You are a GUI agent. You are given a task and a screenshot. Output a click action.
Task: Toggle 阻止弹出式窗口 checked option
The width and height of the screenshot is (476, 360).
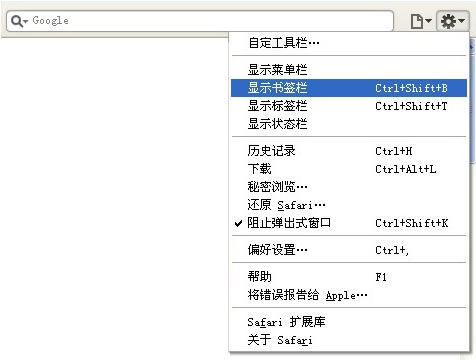(x=349, y=223)
